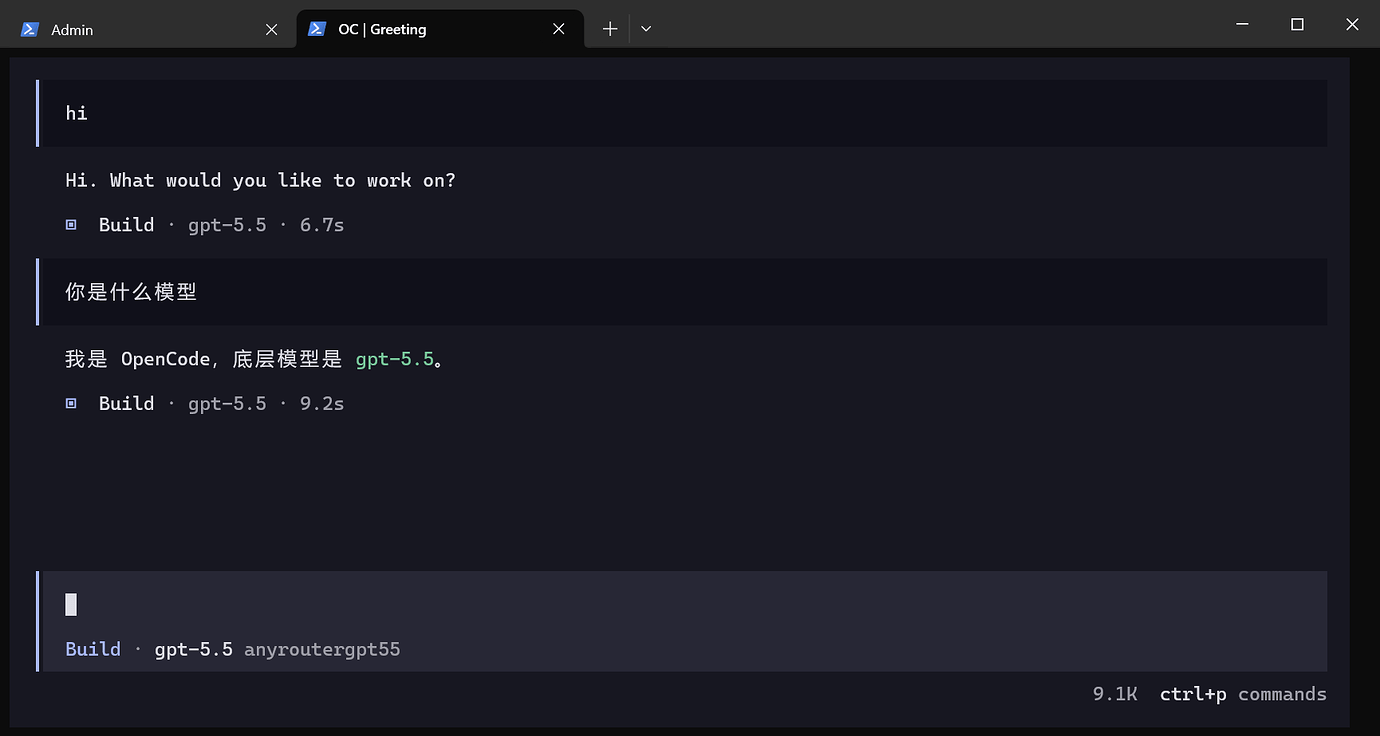The image size is (1380, 736).
Task: Open a new terminal tab
Action: 610,29
